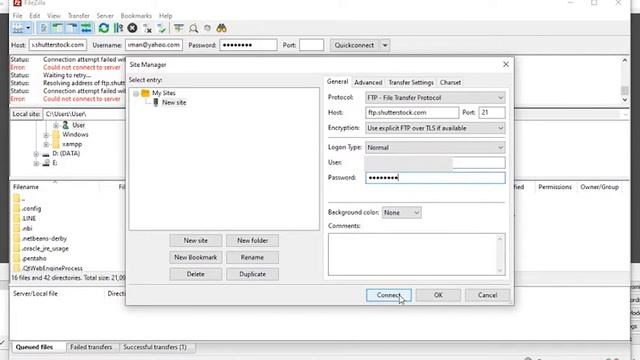Toggle the local directory tree view

(58, 28)
